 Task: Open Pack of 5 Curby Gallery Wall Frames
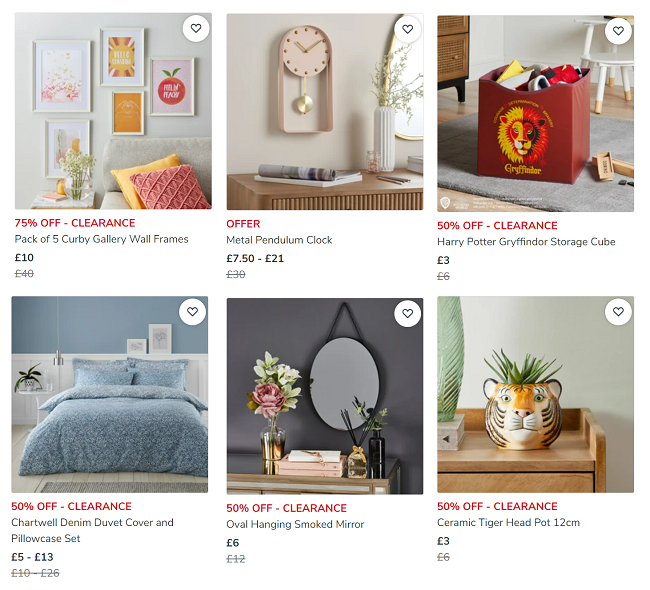click(102, 239)
